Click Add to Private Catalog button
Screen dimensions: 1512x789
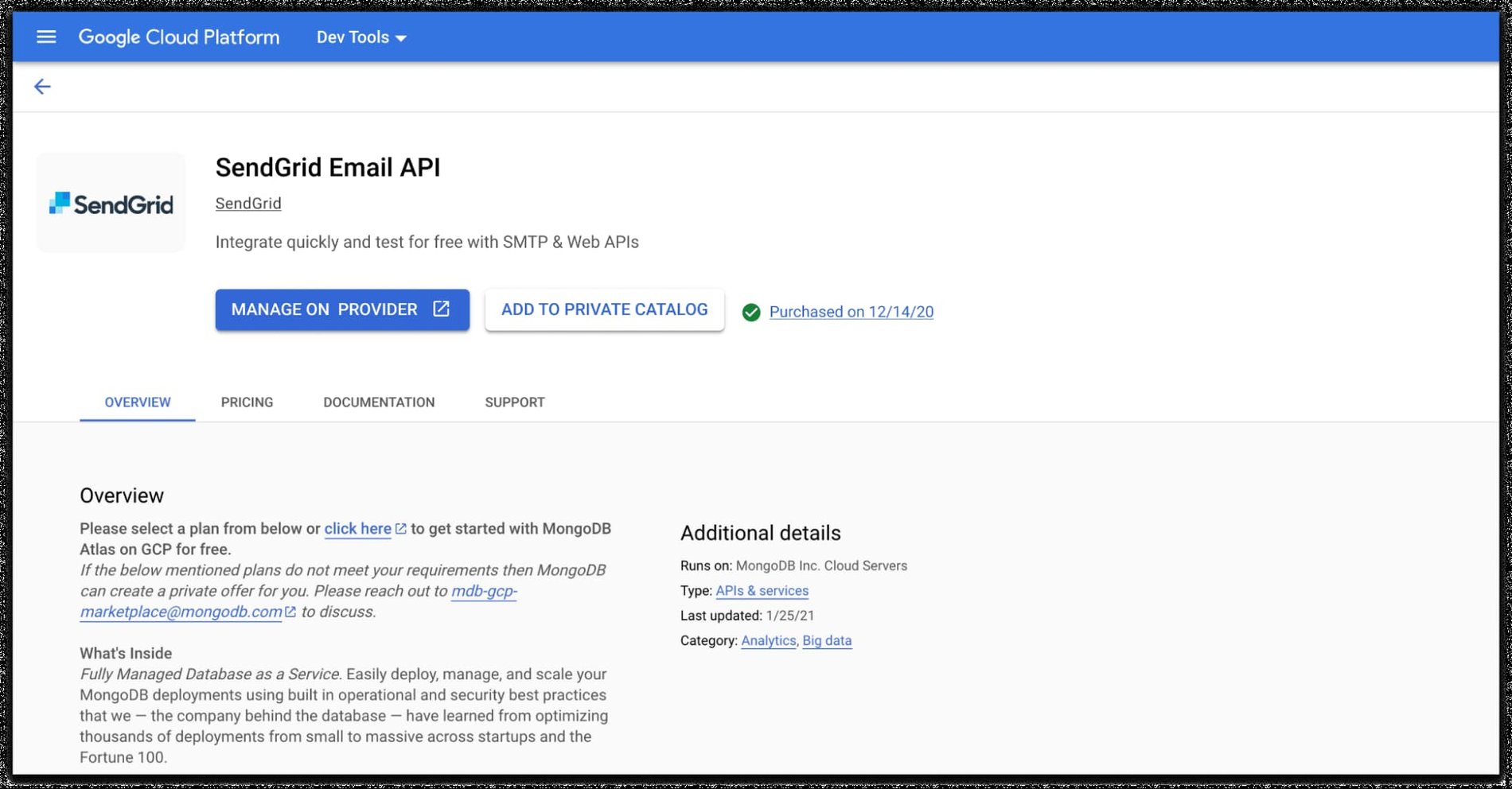click(x=605, y=309)
